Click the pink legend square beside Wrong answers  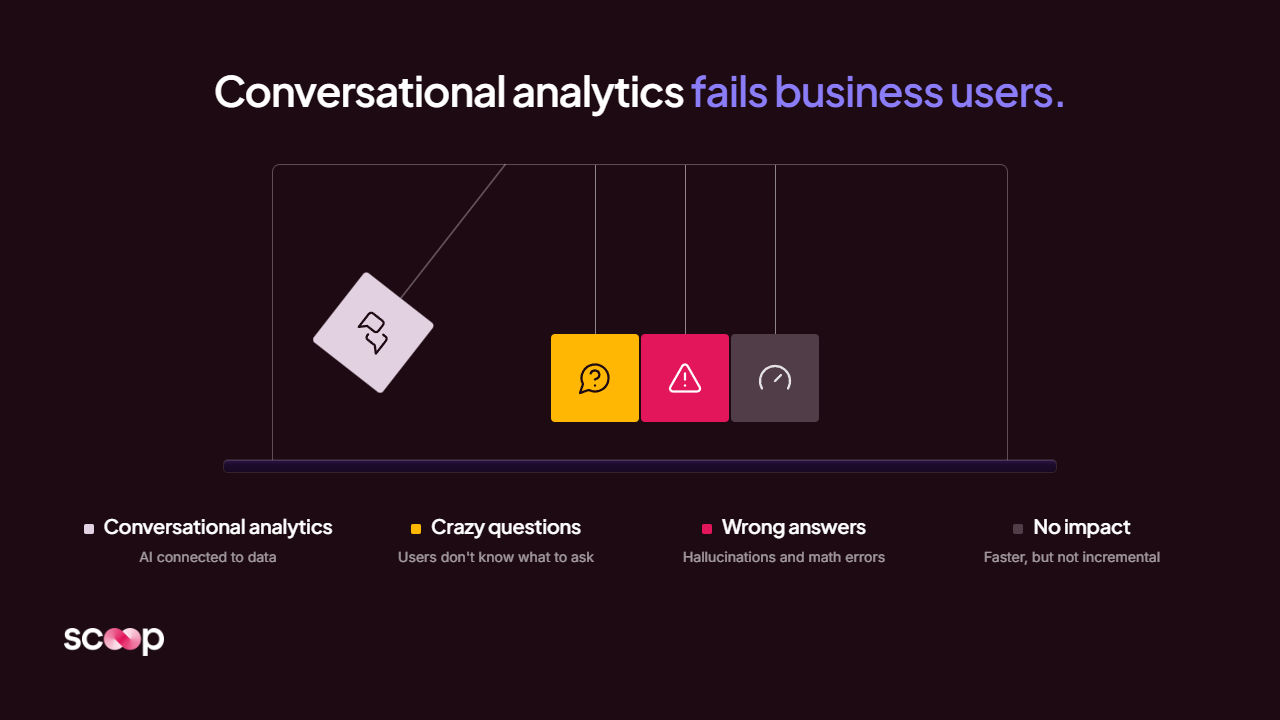(x=707, y=529)
